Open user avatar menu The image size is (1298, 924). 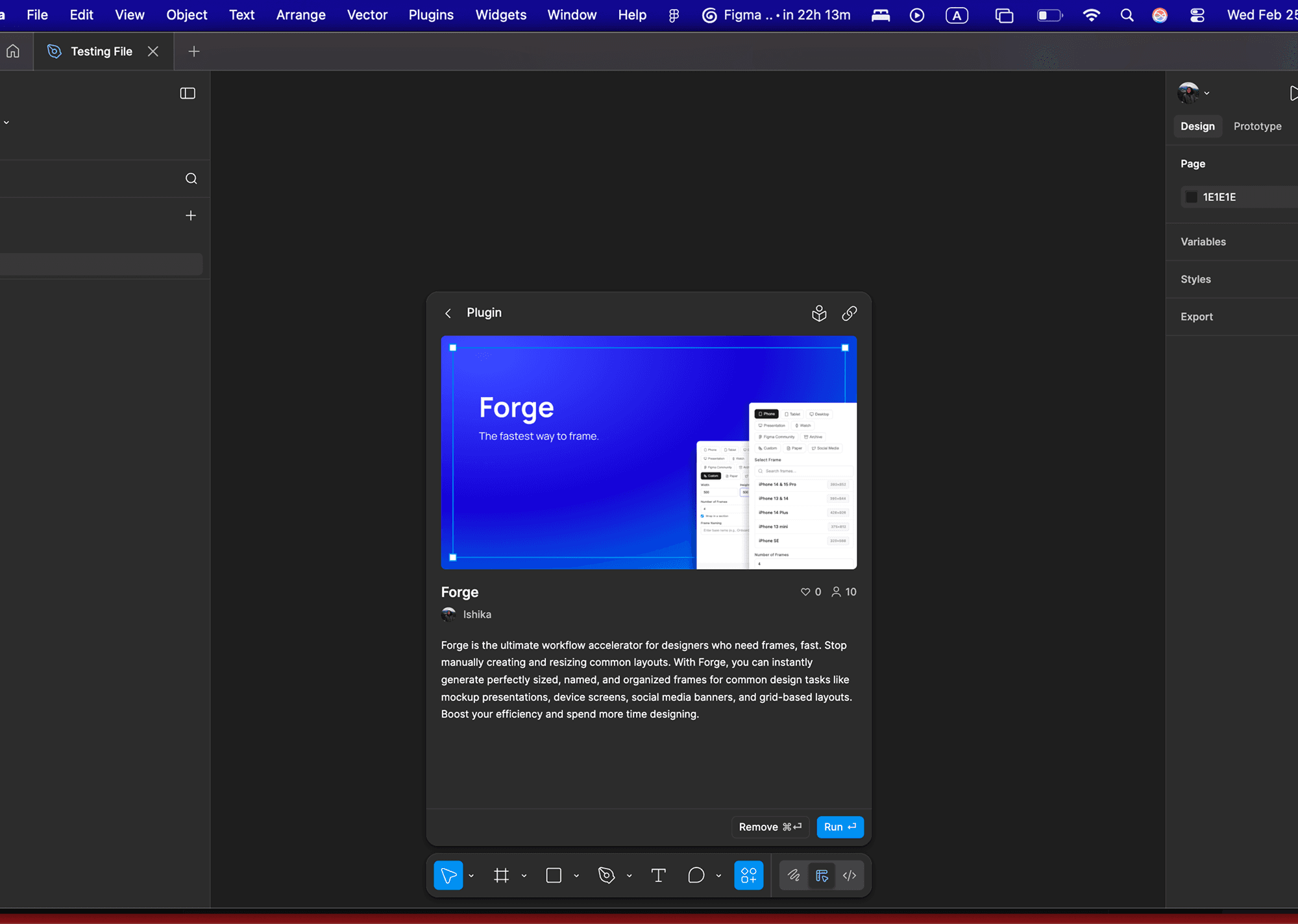coord(1193,93)
